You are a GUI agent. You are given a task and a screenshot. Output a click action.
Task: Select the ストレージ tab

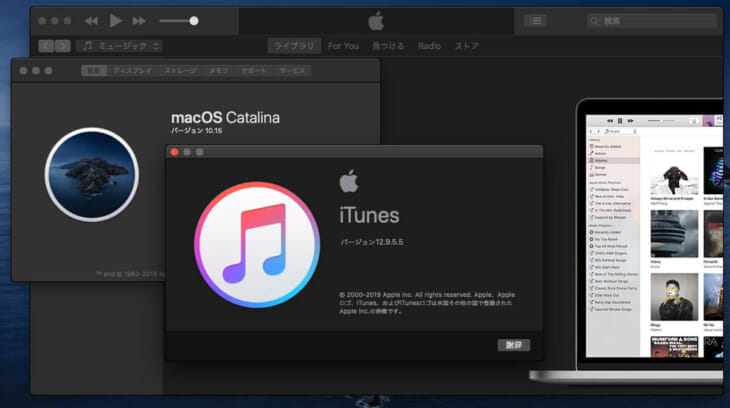coord(180,71)
